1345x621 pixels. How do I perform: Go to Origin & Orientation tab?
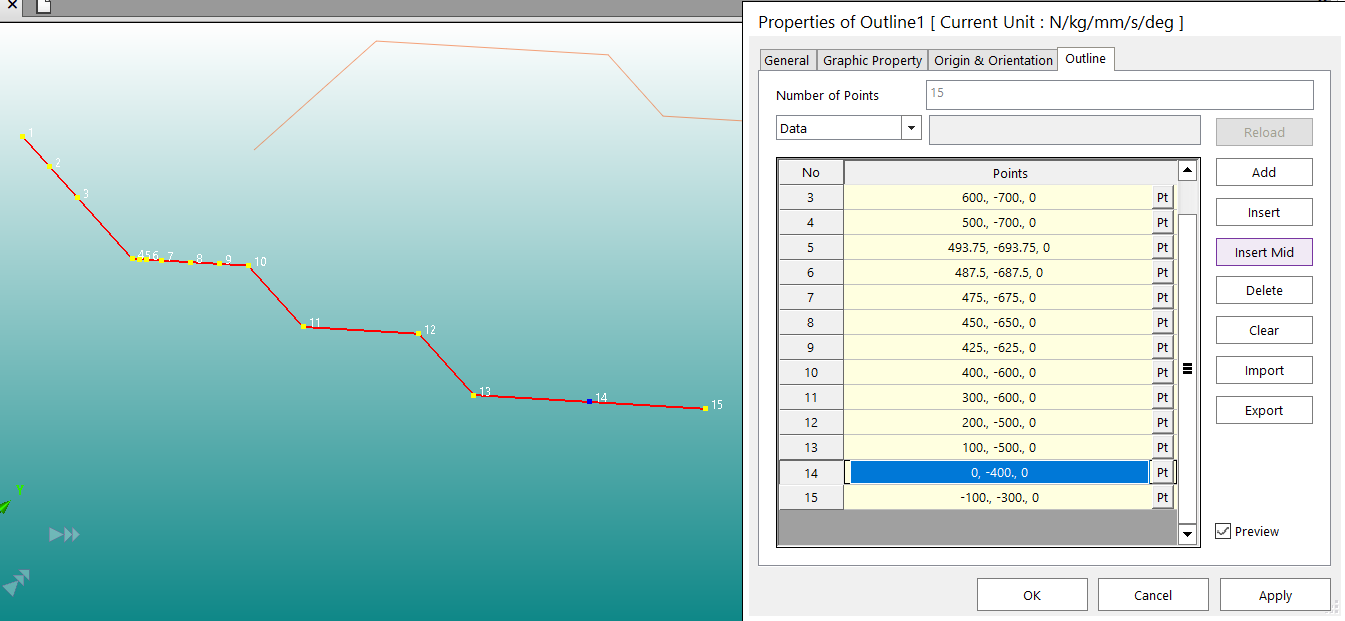click(992, 60)
